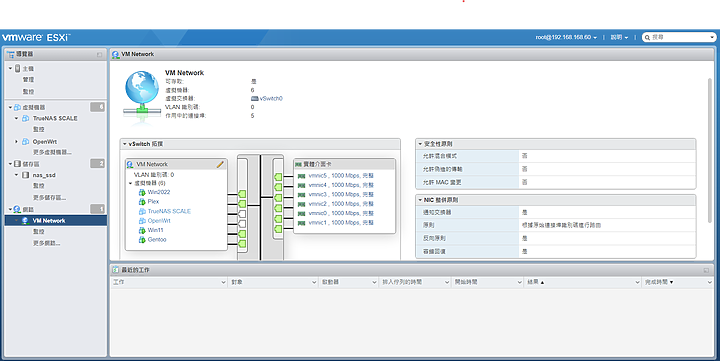Edit VM Network with pencil icon

[x=220, y=164]
